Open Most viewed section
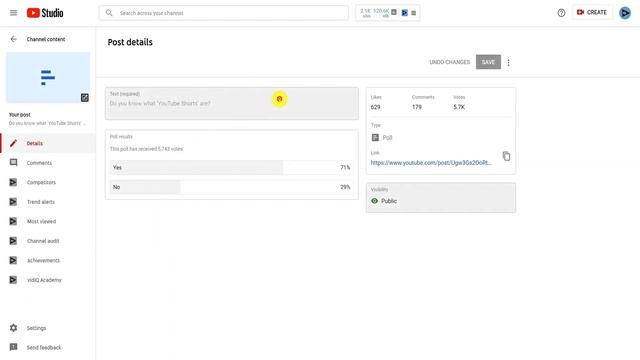This screenshot has height=360, width=640. 48,221
